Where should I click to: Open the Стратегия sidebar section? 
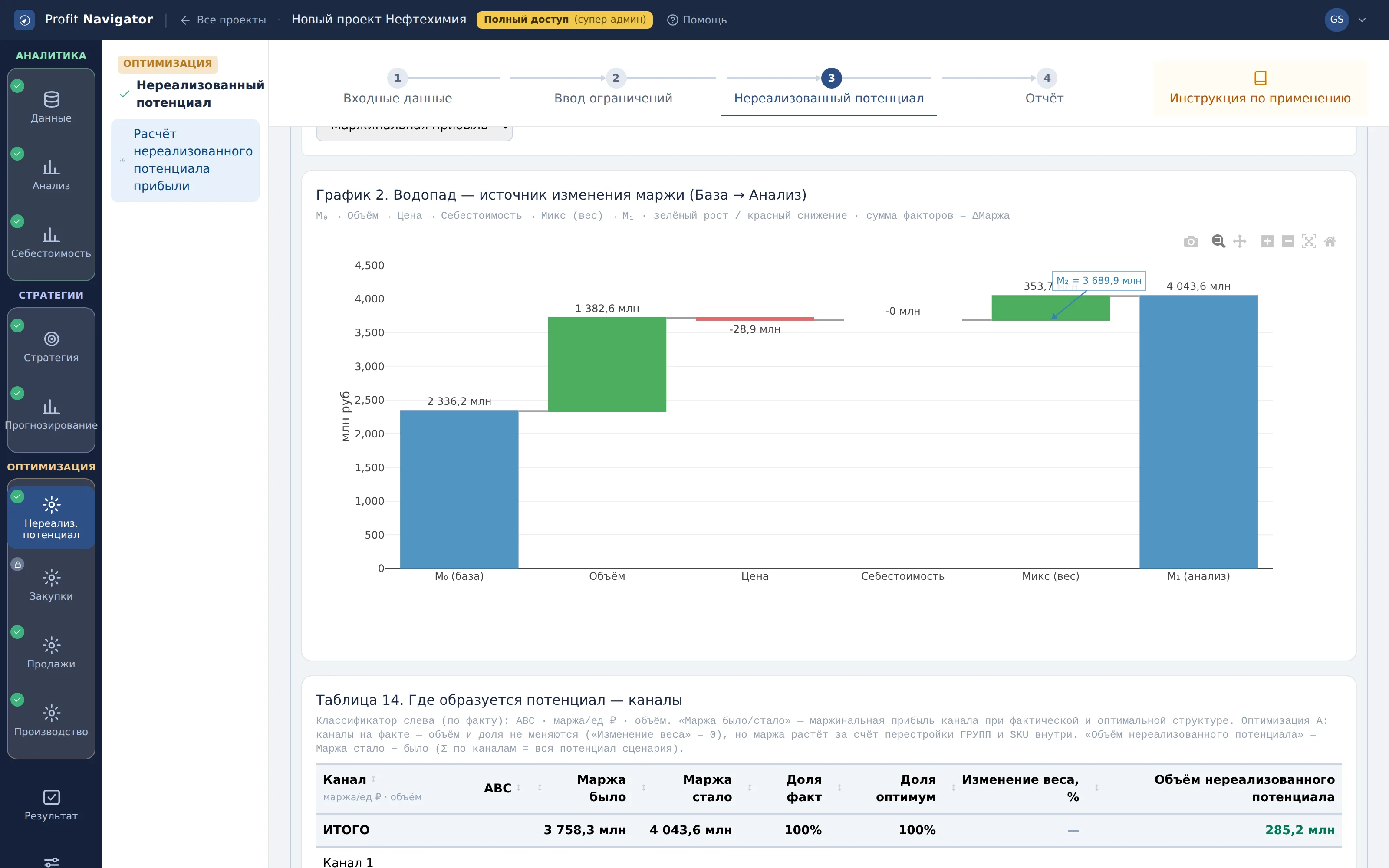pyautogui.click(x=51, y=347)
